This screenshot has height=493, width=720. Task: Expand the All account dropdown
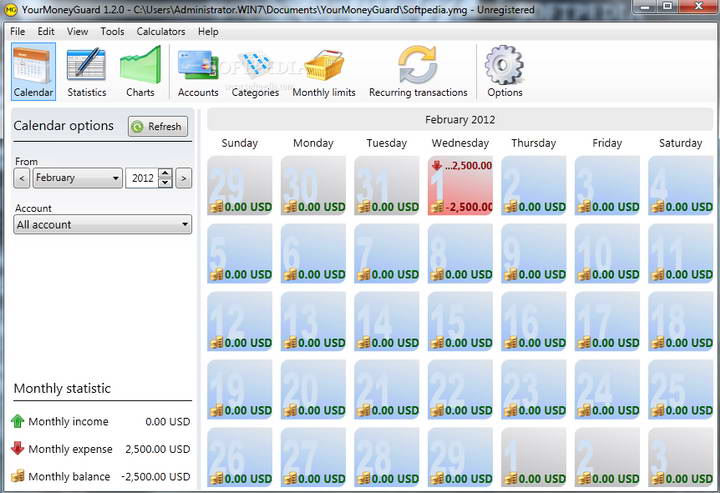click(103, 224)
